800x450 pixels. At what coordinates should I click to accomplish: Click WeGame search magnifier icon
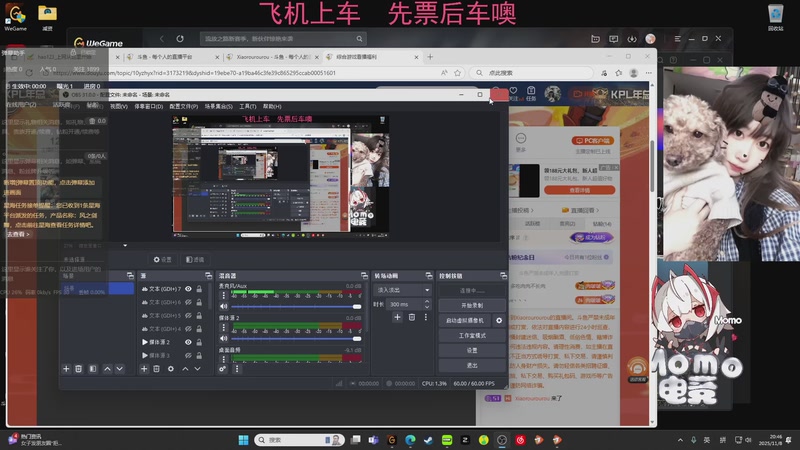359,39
